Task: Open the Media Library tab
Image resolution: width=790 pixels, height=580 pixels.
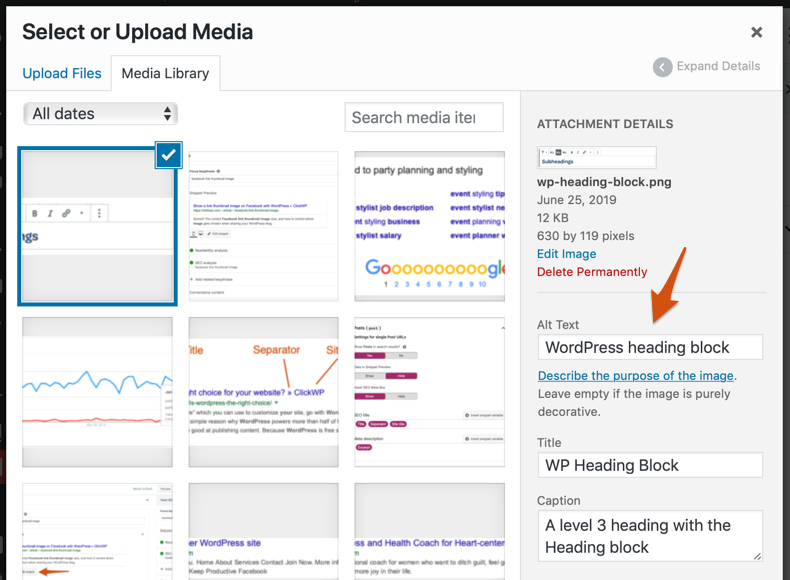Action: point(165,74)
